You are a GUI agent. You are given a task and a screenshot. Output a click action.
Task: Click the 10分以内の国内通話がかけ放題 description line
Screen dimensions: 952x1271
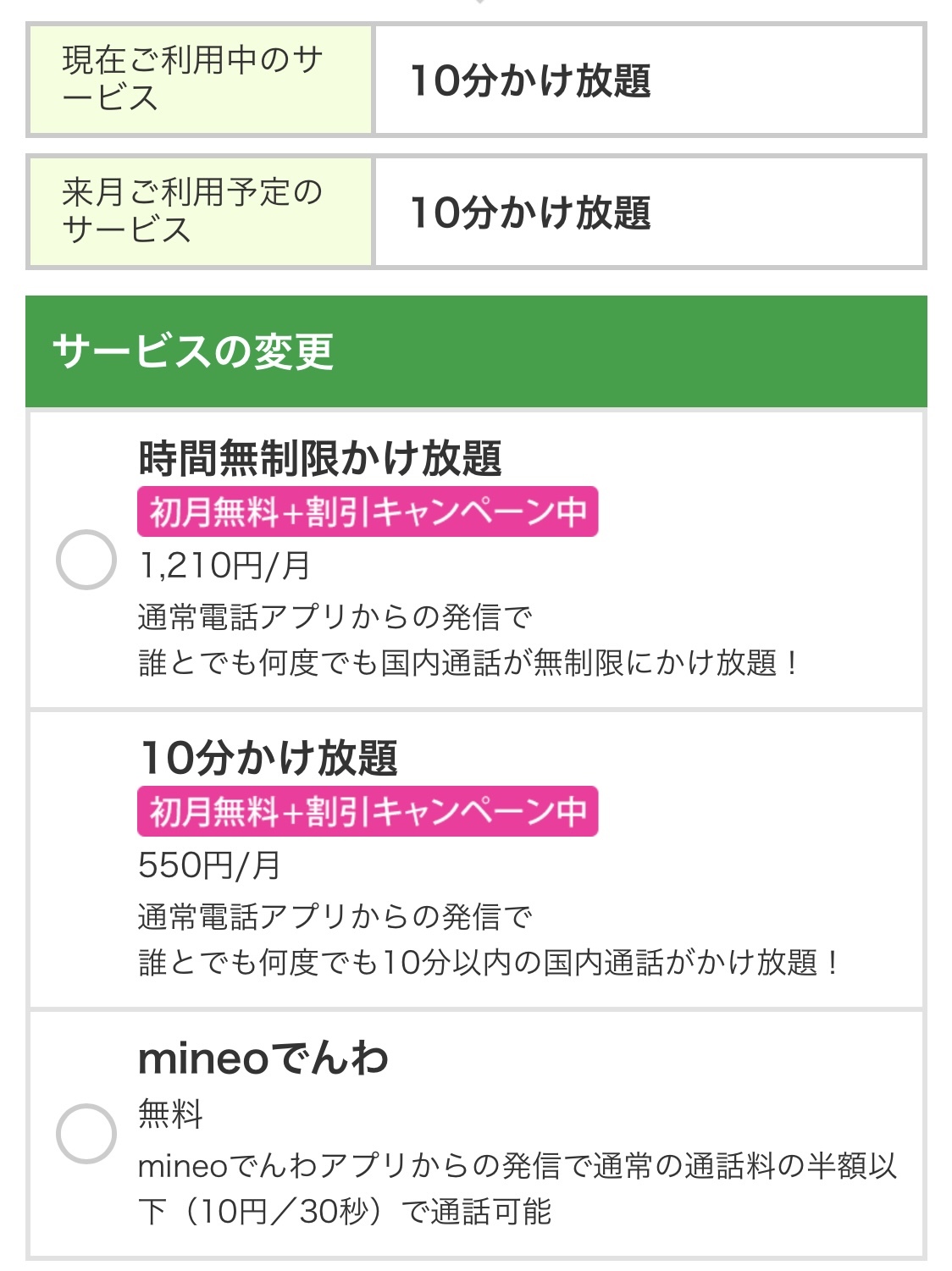(489, 962)
